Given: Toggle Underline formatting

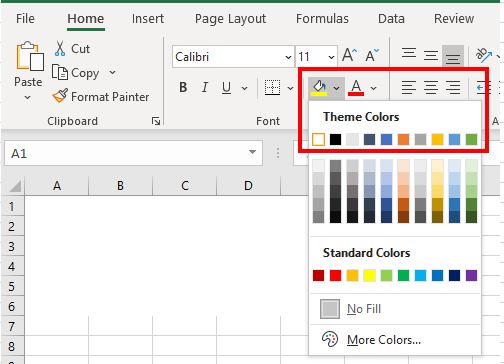Looking at the screenshot, I should (226, 88).
